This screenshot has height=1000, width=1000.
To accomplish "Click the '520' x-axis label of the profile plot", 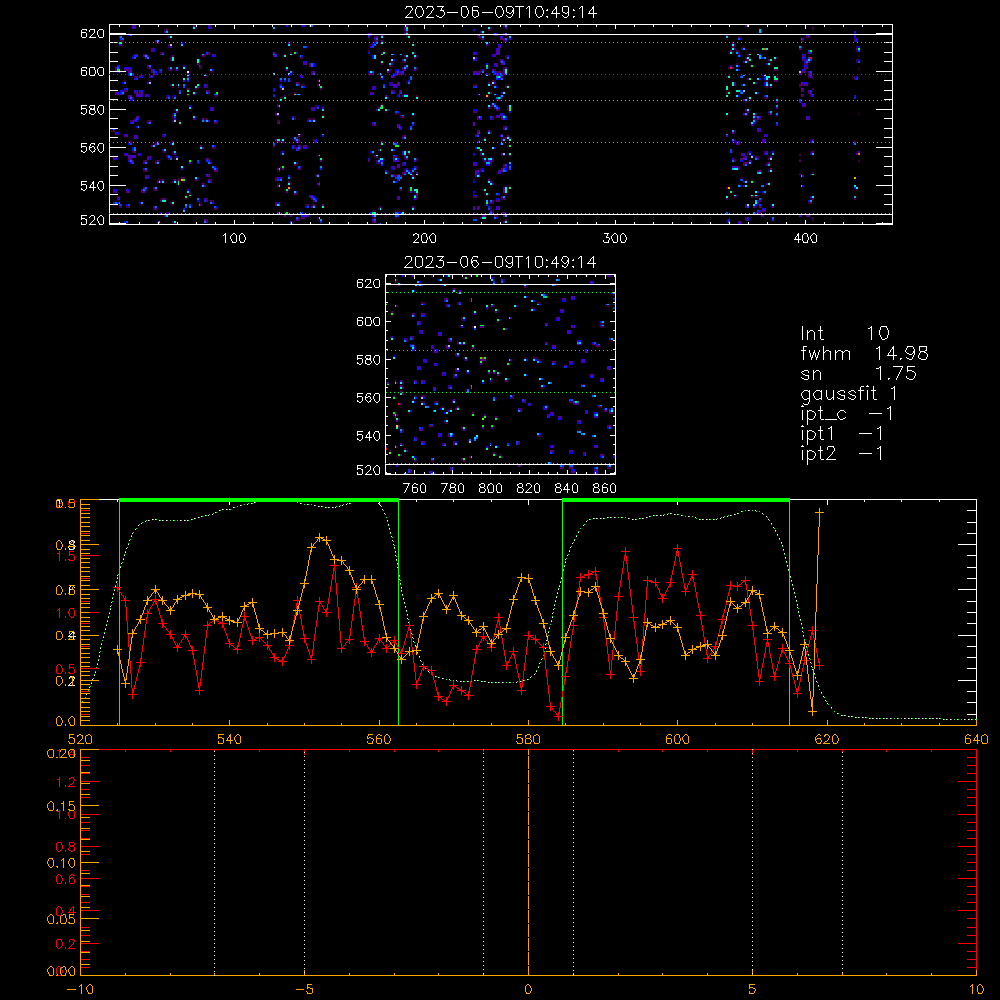I will 80,739.
